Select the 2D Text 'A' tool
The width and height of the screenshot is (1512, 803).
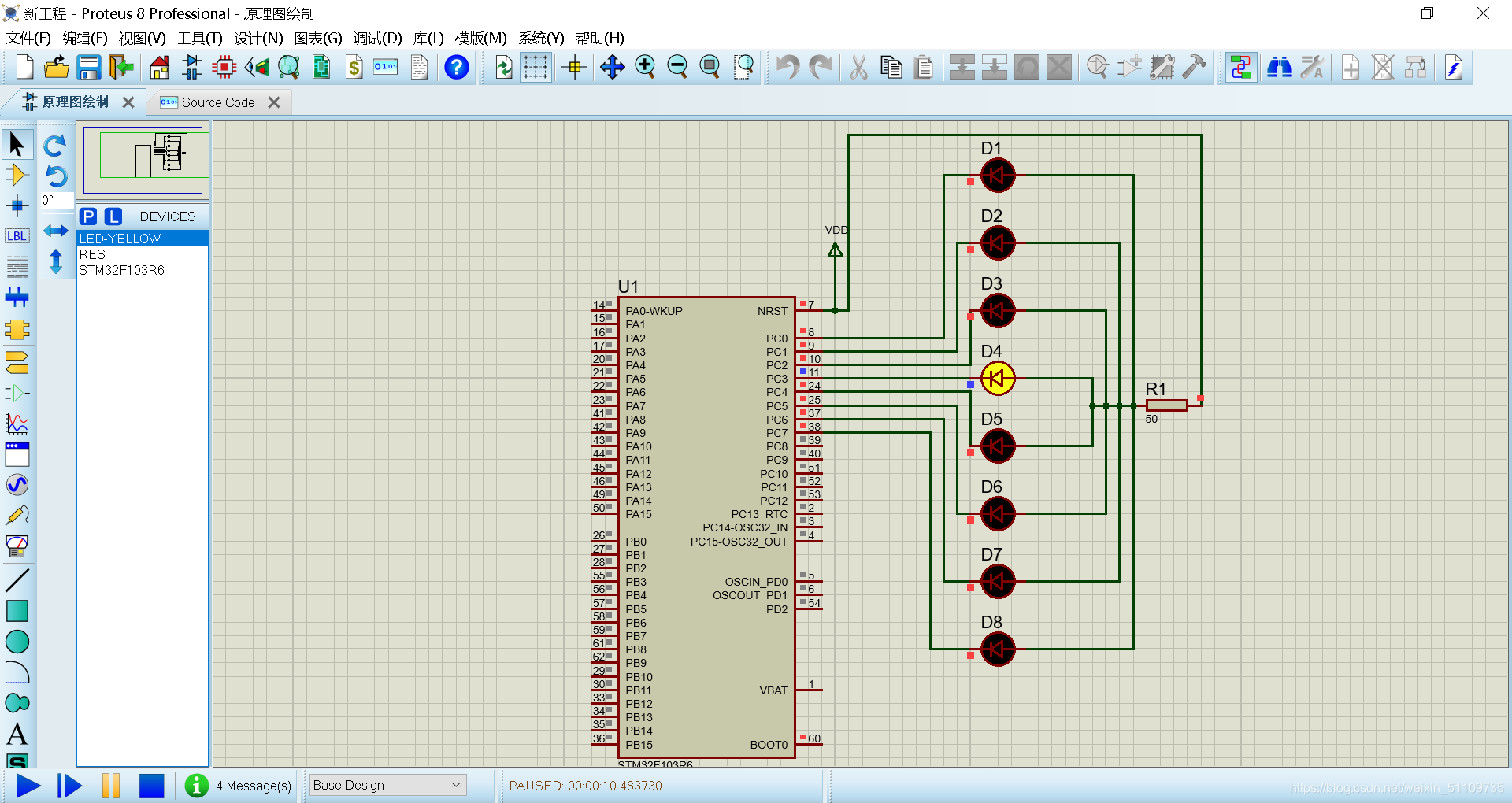pyautogui.click(x=17, y=734)
